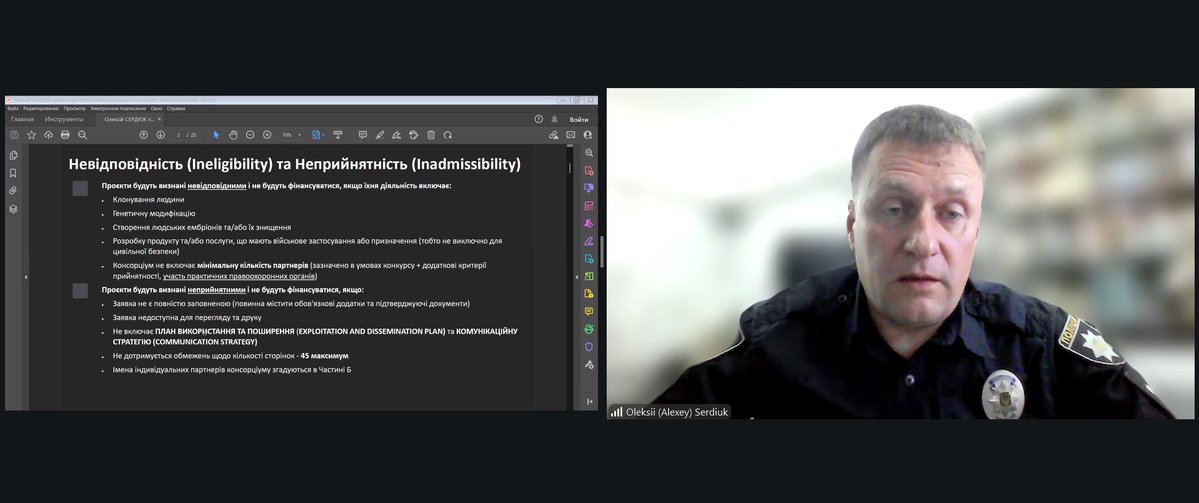
Task: Open the page thumbnails panel
Action: click(13, 155)
